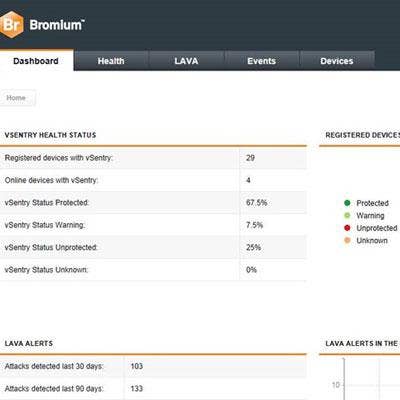Click Attacks detected last 30 days row

point(153,366)
